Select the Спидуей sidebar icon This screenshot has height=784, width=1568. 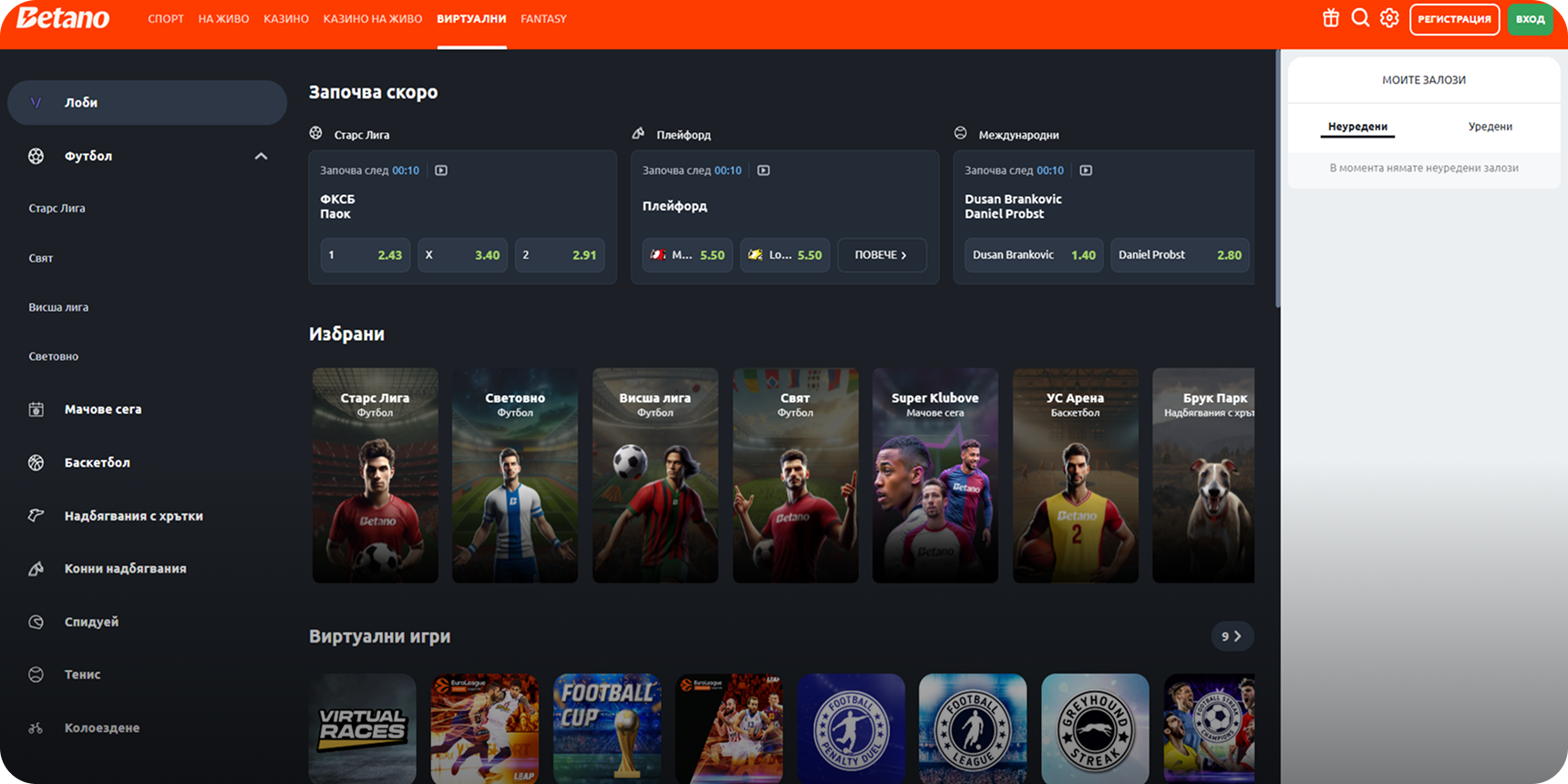click(x=36, y=622)
